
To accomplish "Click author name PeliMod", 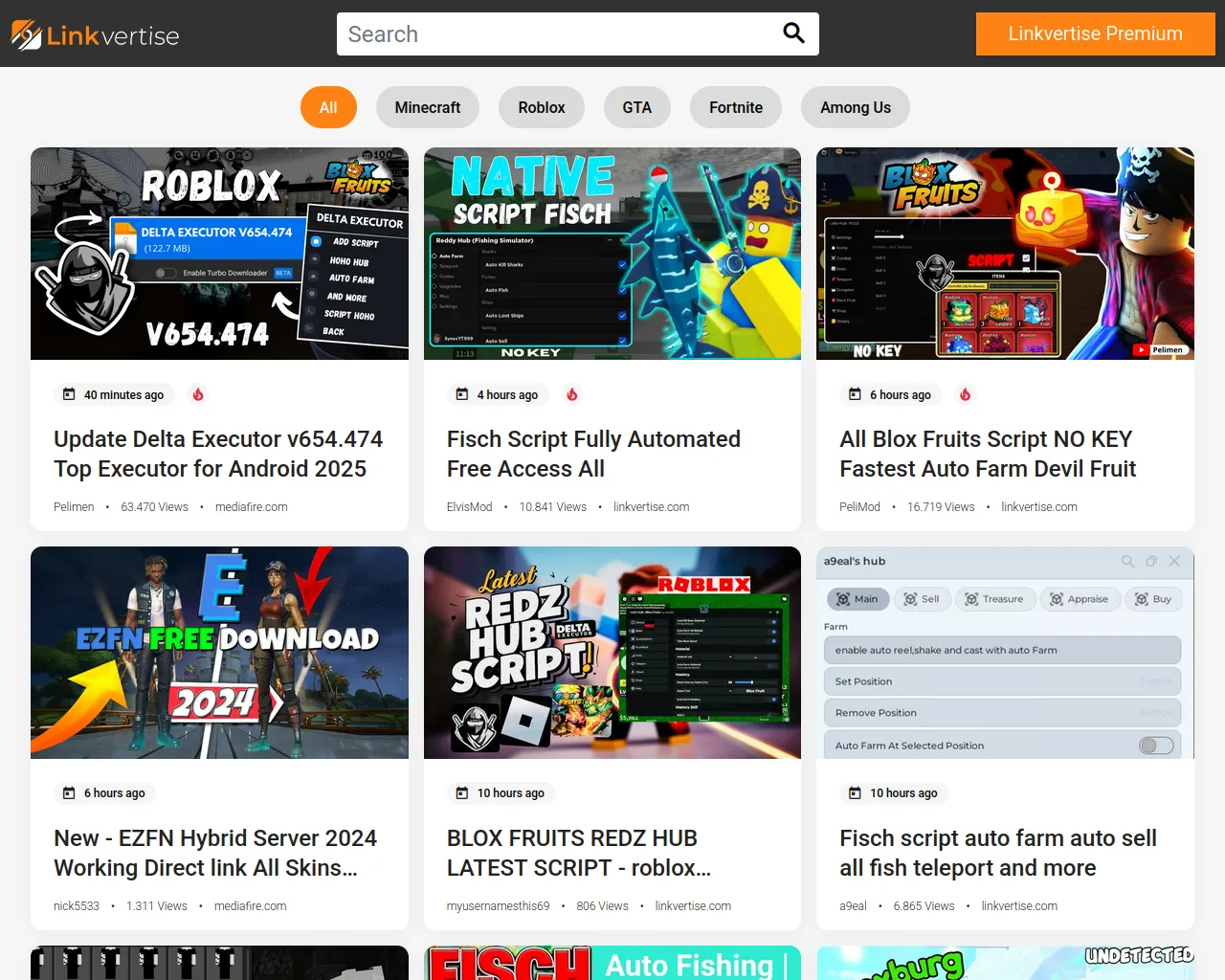I will [859, 507].
